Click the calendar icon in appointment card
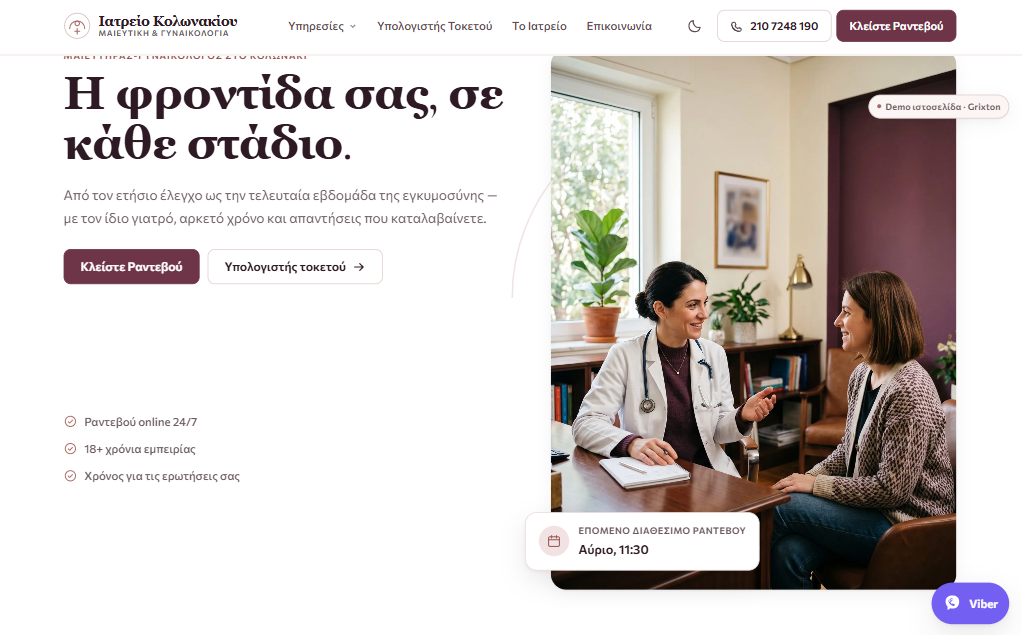1022x635 pixels. pos(554,541)
